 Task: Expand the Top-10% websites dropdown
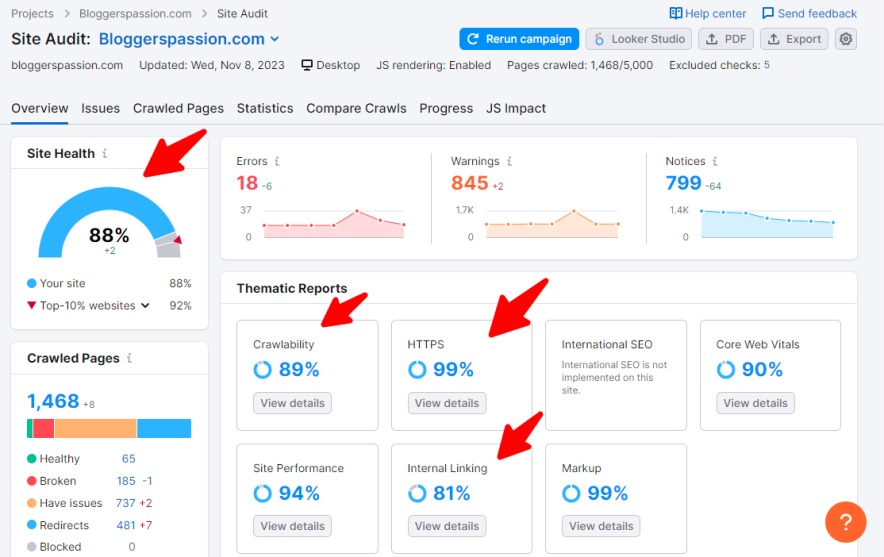(x=145, y=306)
